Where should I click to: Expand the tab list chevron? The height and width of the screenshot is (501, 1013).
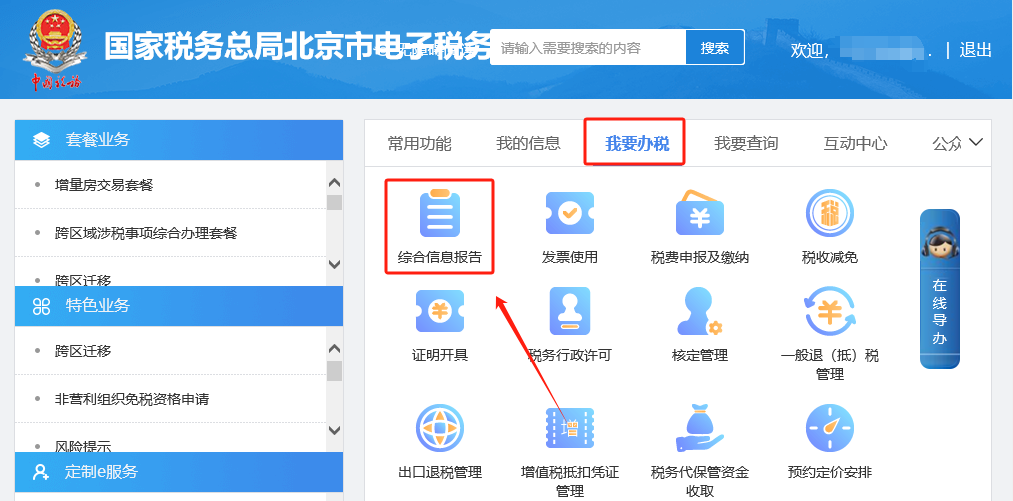coord(976,142)
